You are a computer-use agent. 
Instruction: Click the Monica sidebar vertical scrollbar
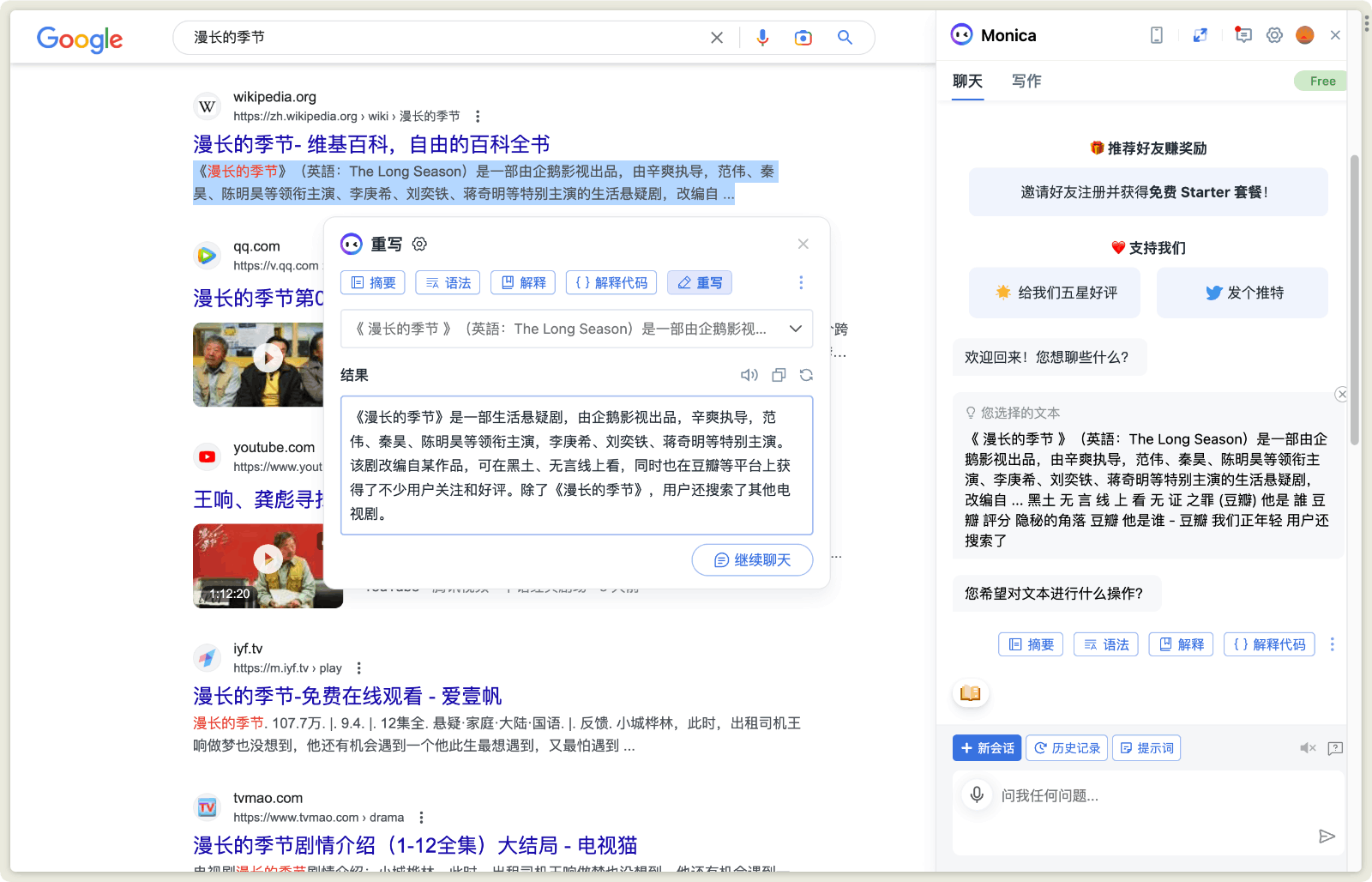point(1354,300)
